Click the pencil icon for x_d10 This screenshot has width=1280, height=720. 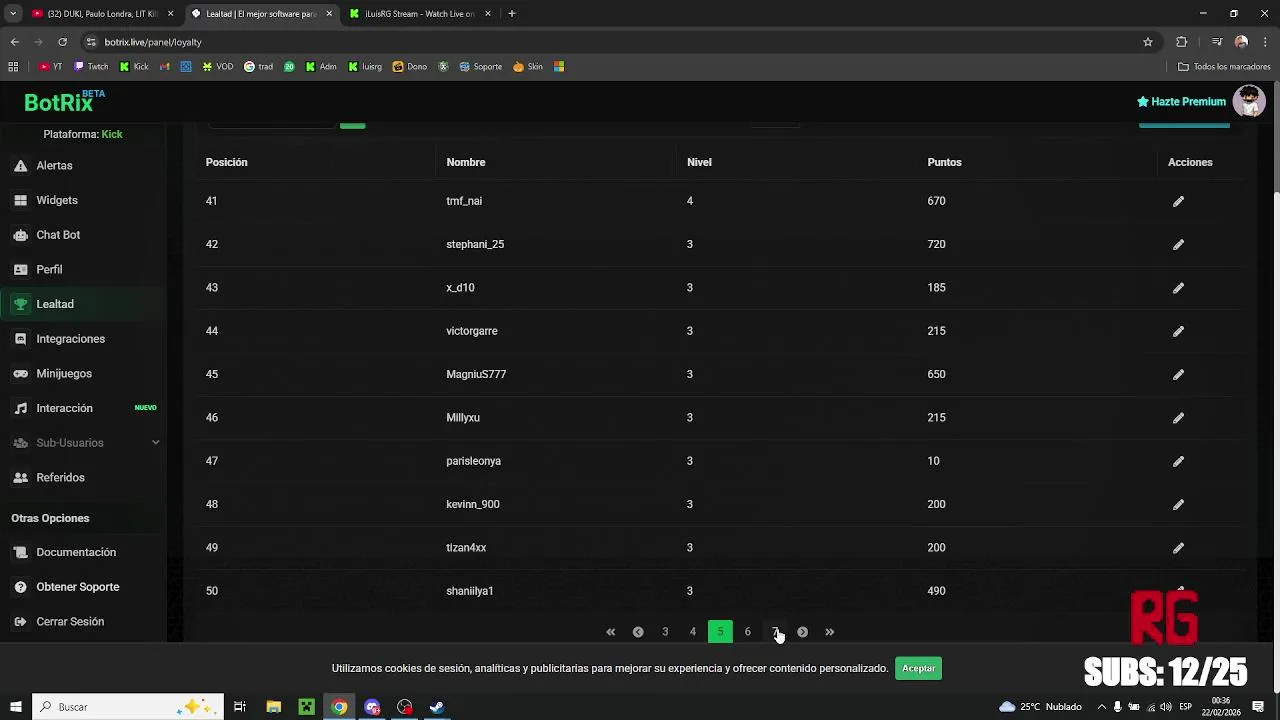click(1178, 288)
